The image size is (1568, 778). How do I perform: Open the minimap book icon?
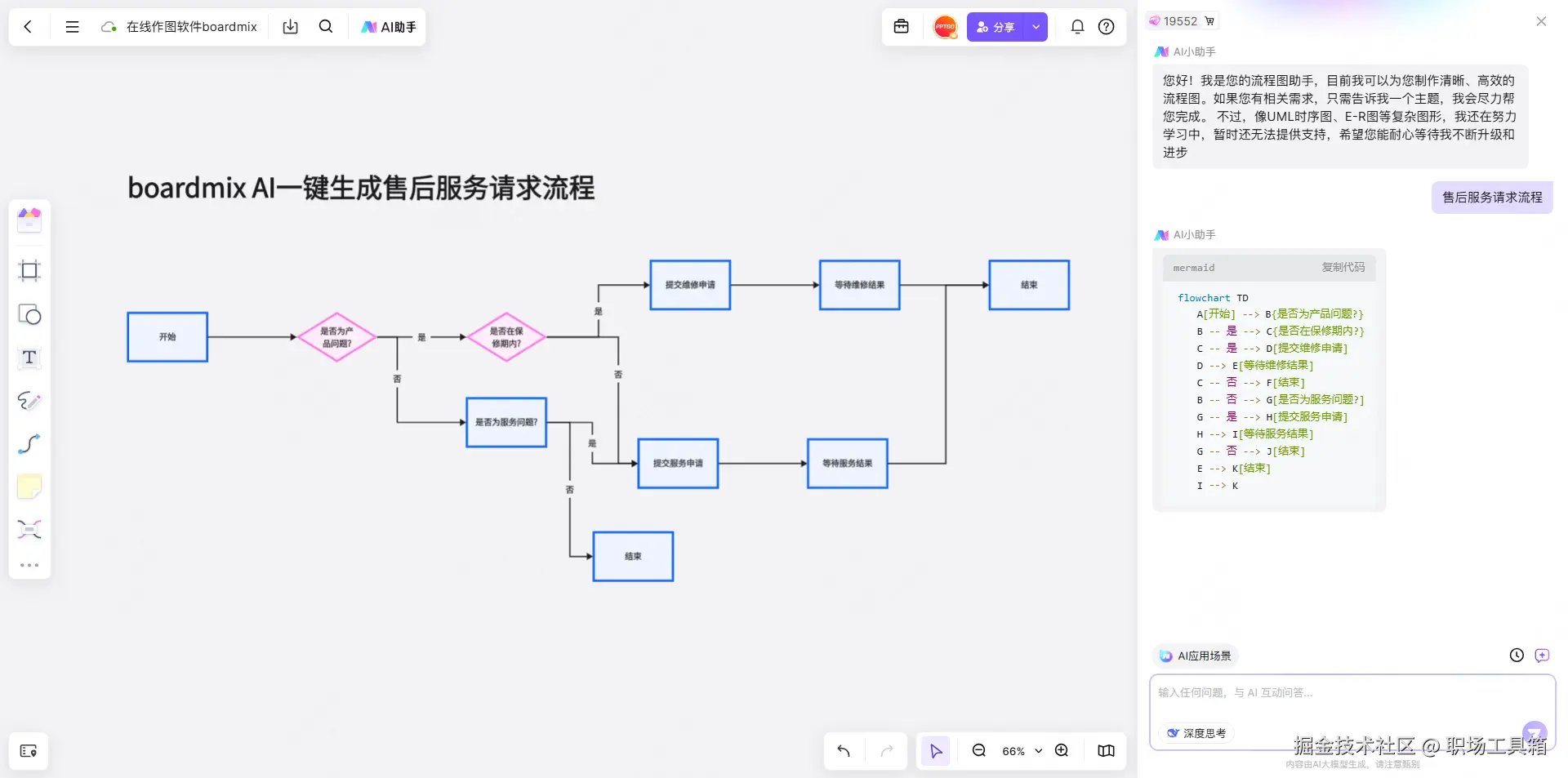point(1106,751)
